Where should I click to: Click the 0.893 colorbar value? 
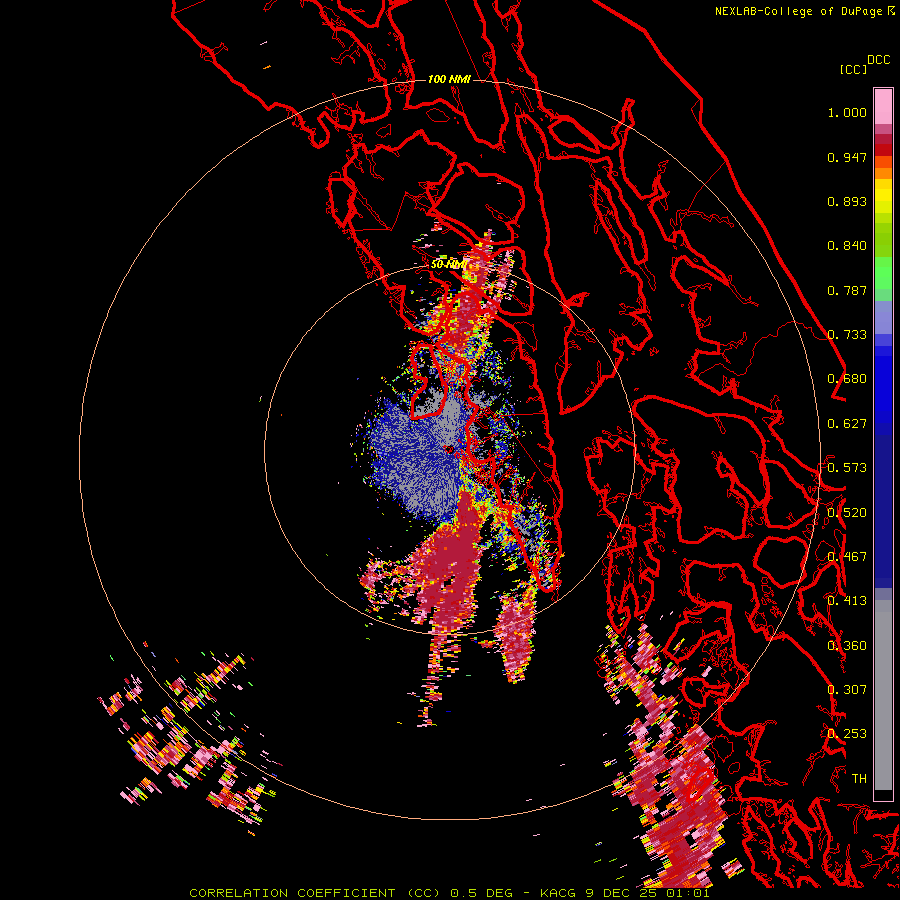coord(847,201)
